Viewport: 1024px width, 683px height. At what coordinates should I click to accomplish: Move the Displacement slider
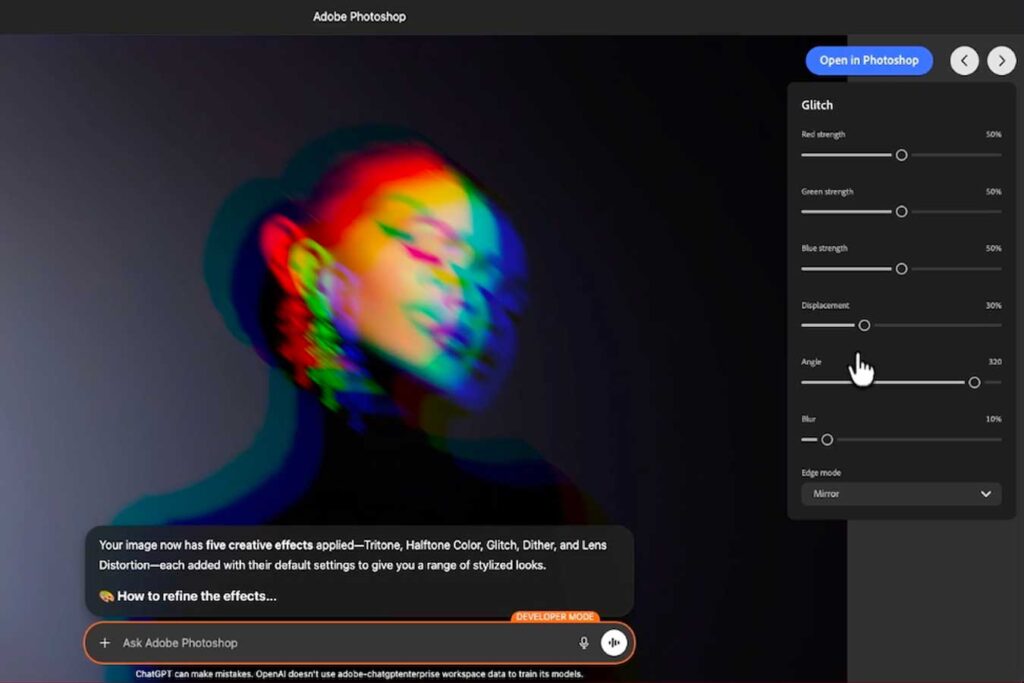click(x=865, y=326)
